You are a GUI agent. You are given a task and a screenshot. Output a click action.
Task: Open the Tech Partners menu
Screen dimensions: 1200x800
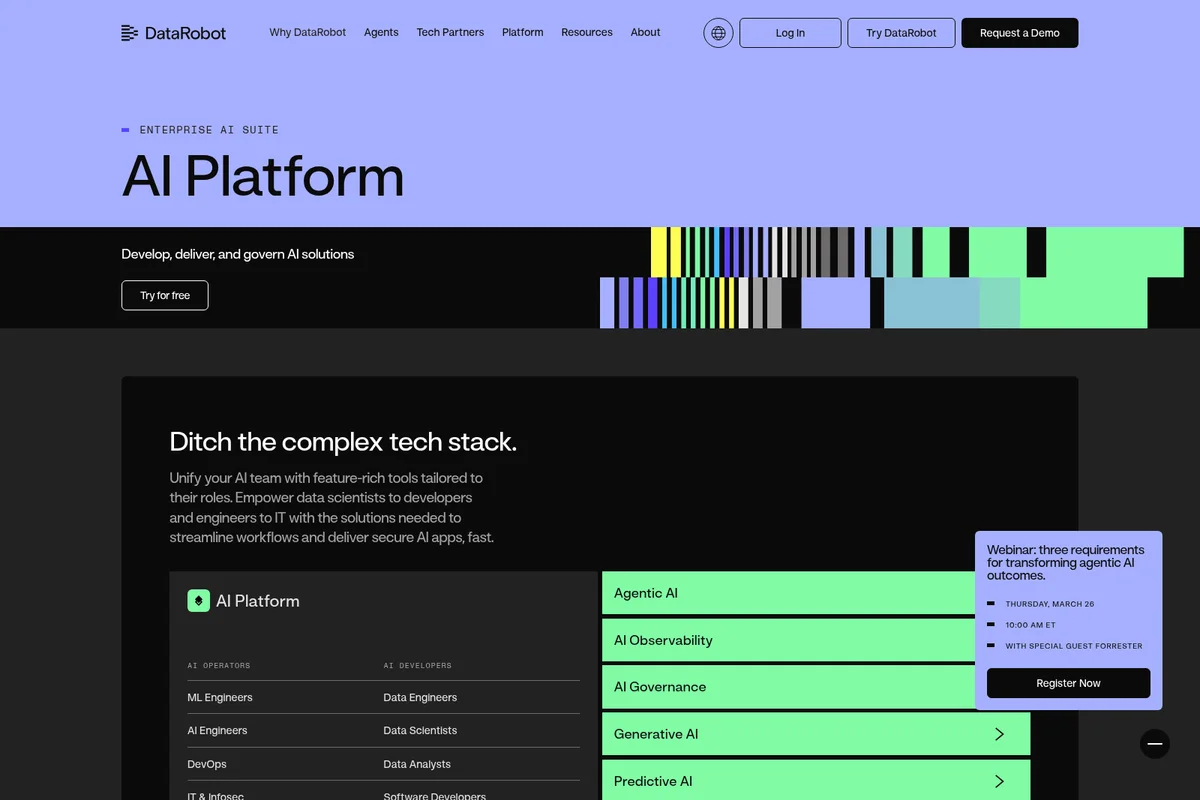pos(450,32)
